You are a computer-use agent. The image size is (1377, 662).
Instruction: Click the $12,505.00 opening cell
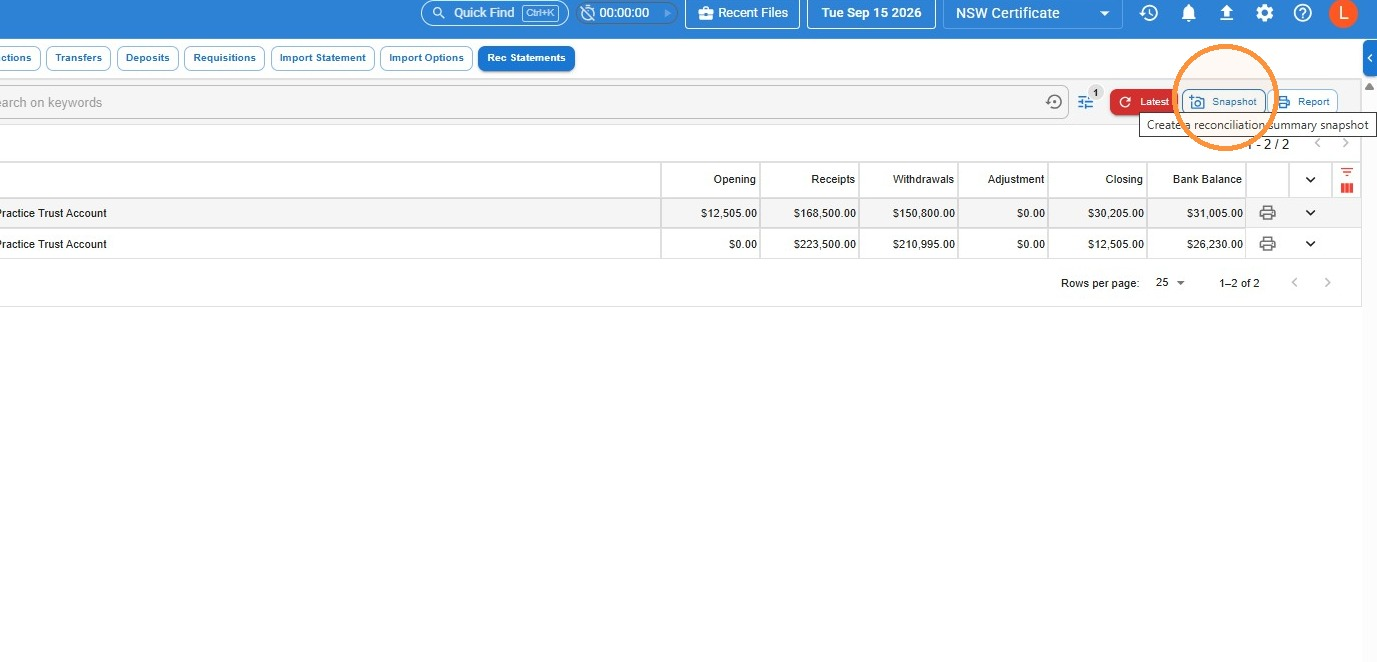tap(711, 213)
